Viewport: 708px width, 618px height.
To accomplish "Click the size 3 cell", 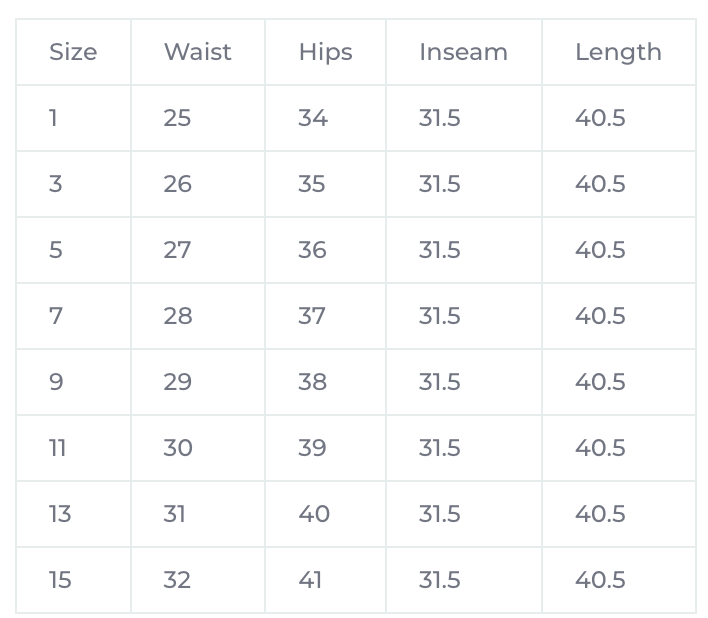I will (x=55, y=184).
